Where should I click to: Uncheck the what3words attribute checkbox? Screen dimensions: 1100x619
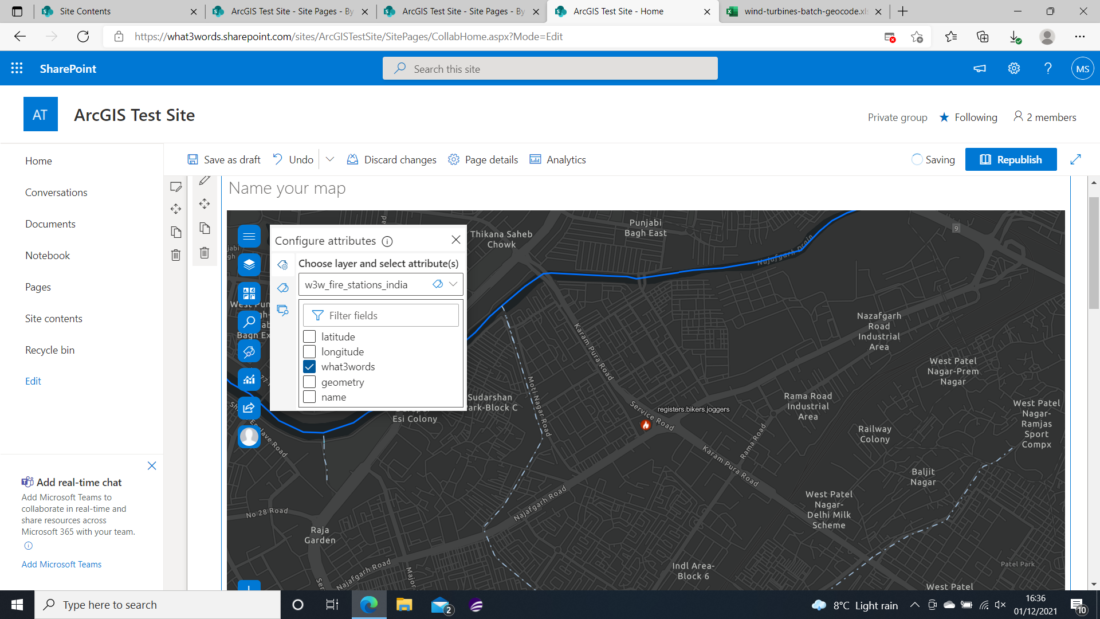(309, 366)
